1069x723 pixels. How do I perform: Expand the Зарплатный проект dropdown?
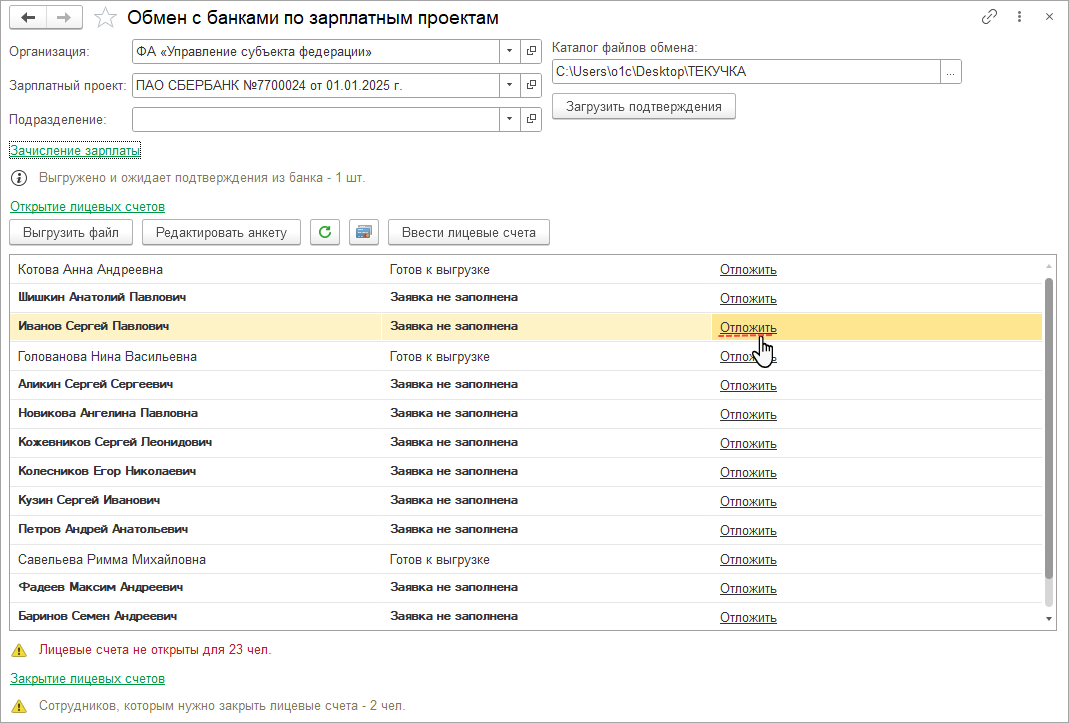click(509, 86)
